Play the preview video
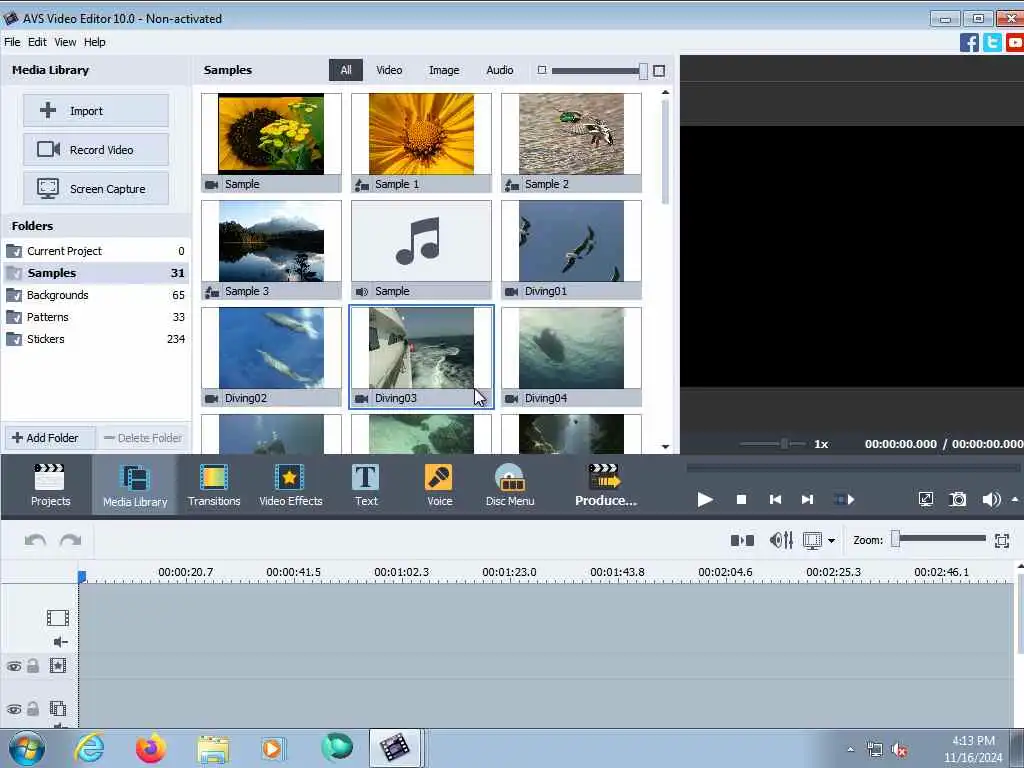 705,500
